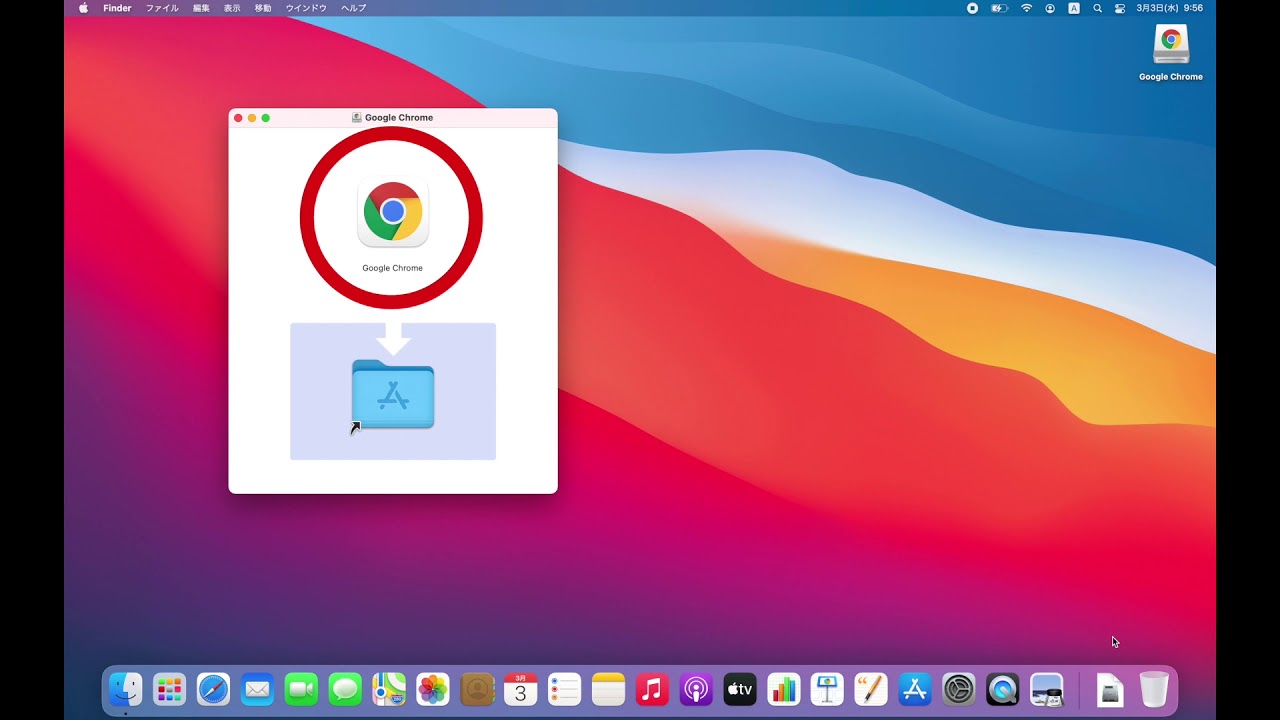This screenshot has height=720, width=1280.
Task: Launch Music app from Dock
Action: 652,689
